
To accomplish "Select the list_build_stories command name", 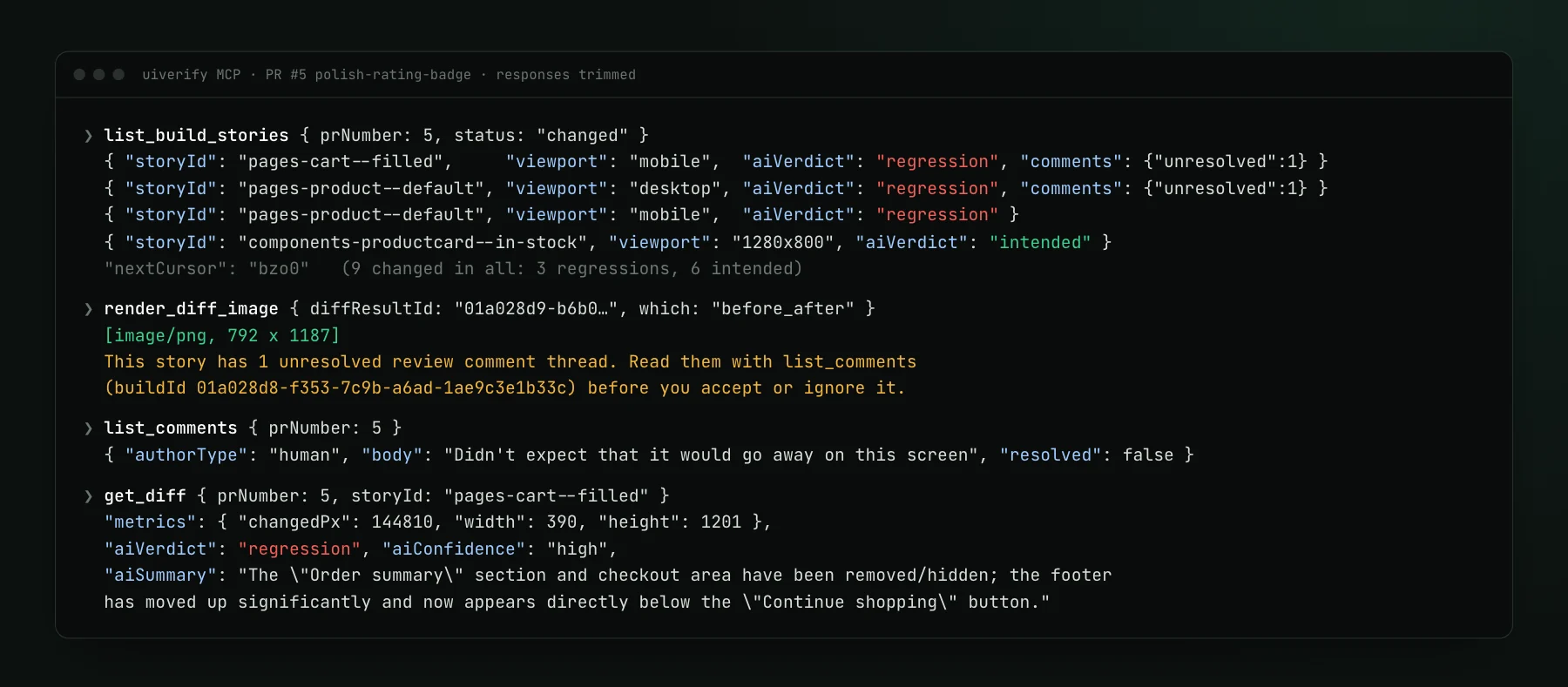I will tap(196, 136).
